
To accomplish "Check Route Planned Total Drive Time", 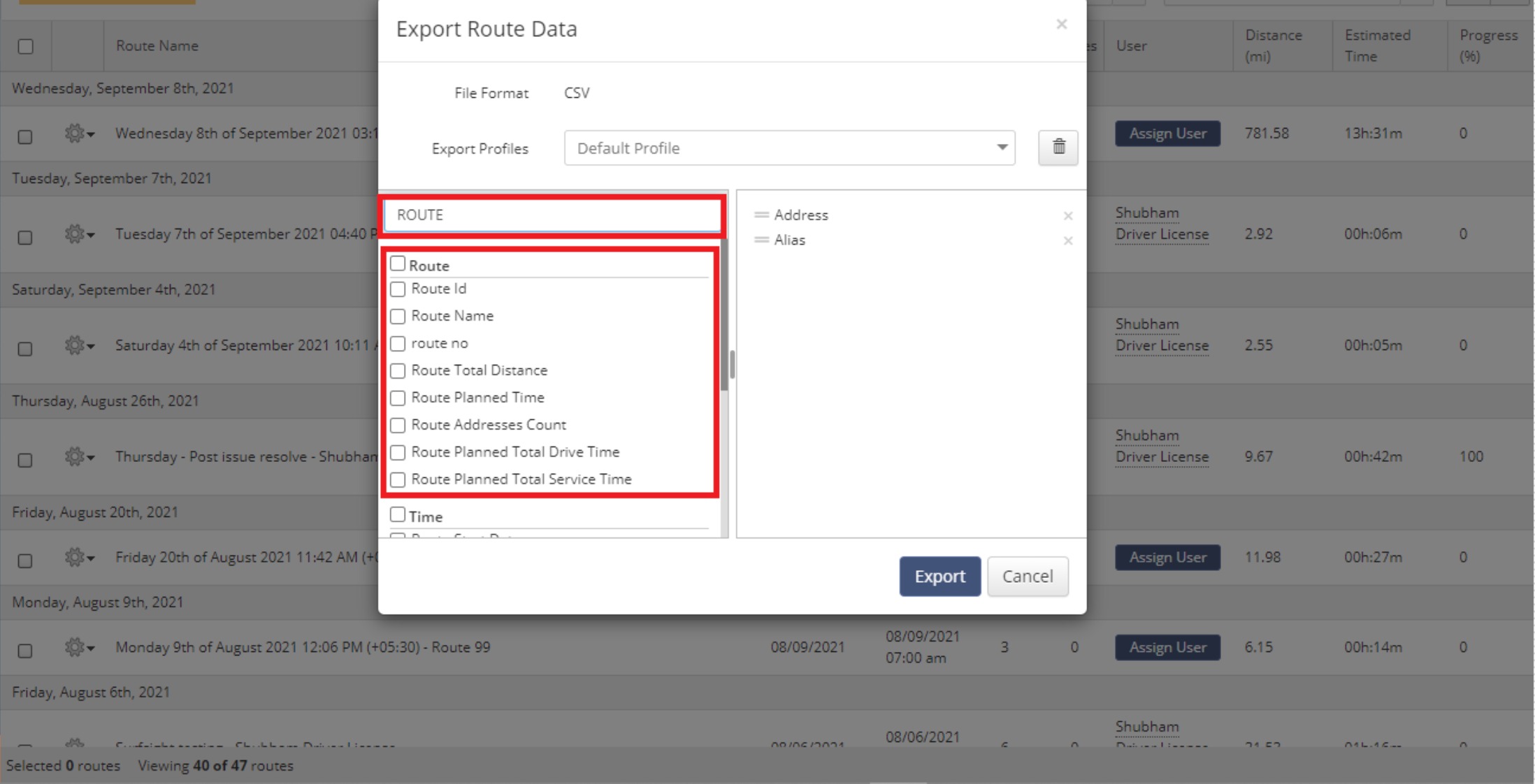I will click(x=398, y=453).
